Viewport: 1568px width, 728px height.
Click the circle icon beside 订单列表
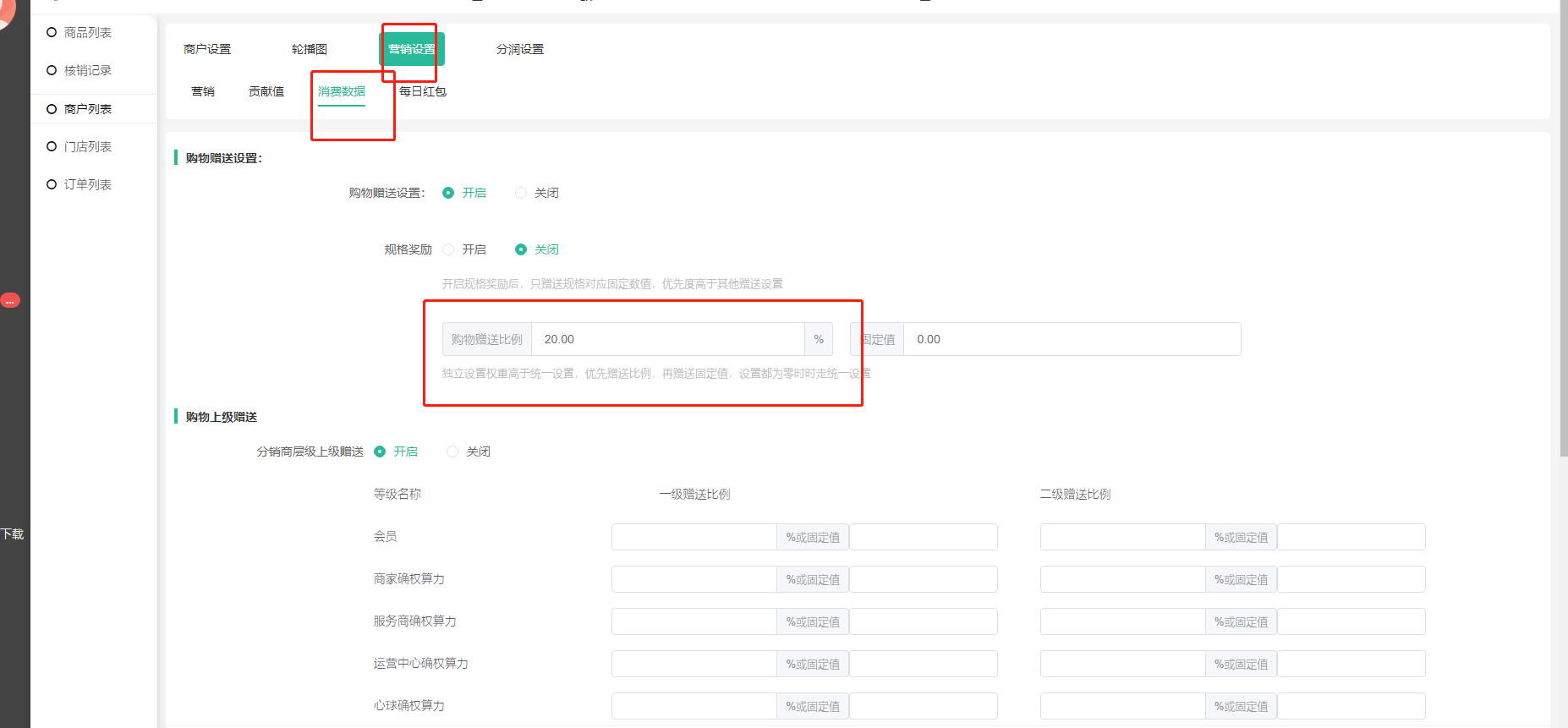coord(52,184)
